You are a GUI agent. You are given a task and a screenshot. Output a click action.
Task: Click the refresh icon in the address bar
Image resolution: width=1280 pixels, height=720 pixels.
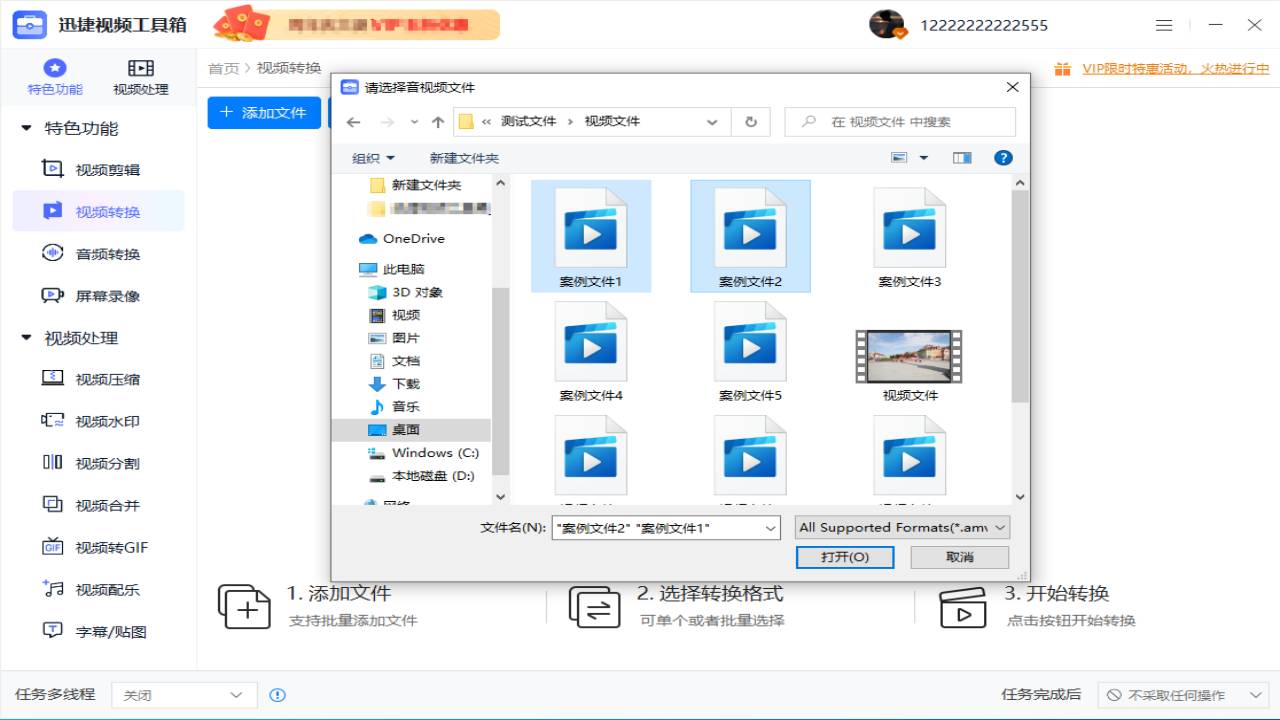click(x=749, y=121)
